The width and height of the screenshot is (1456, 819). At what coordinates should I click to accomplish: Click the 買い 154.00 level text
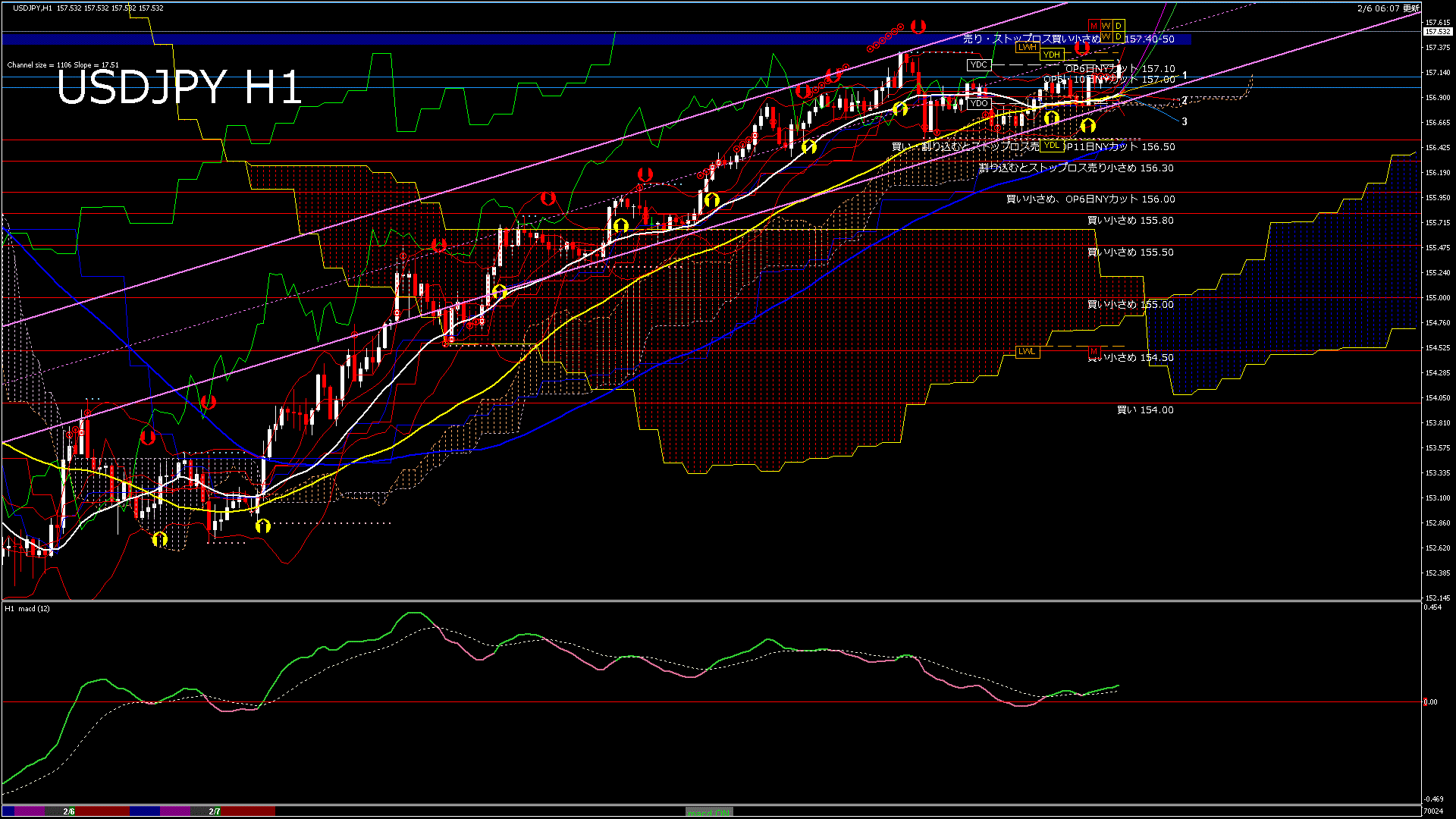click(x=1145, y=410)
